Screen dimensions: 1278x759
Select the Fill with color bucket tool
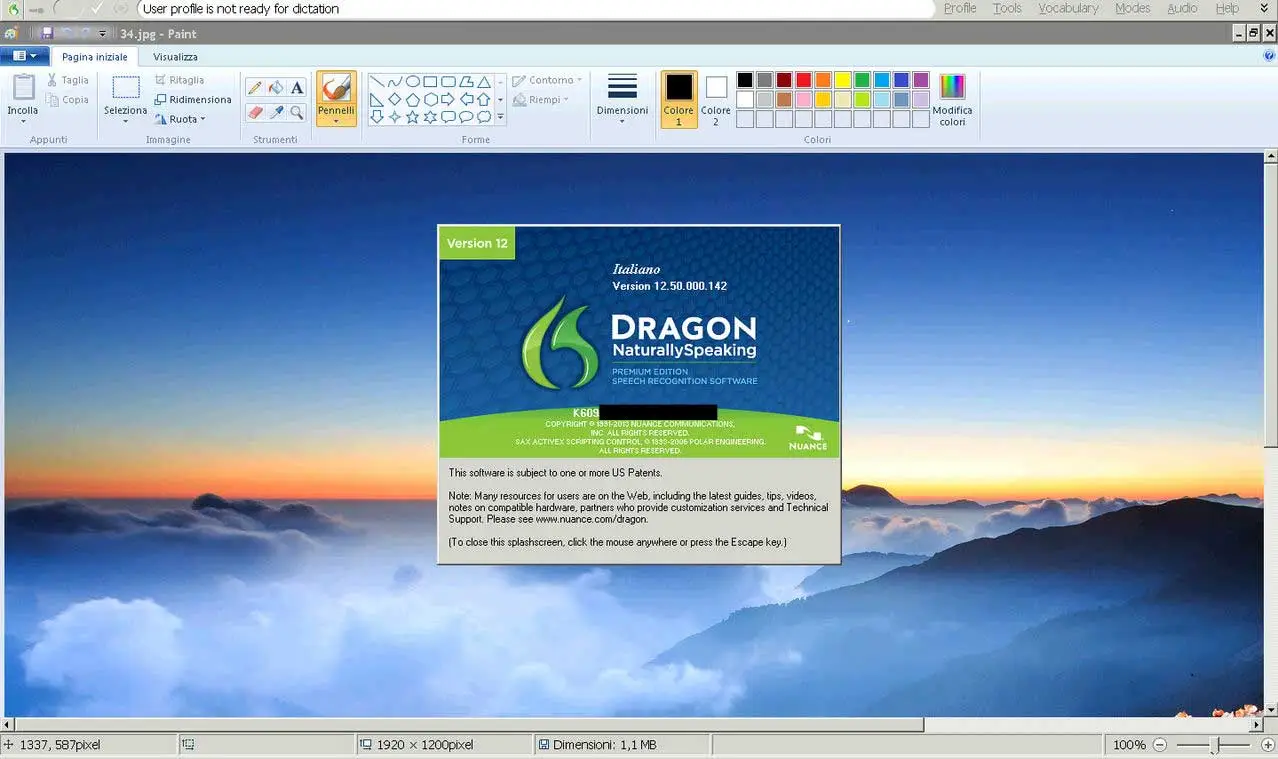coord(276,88)
